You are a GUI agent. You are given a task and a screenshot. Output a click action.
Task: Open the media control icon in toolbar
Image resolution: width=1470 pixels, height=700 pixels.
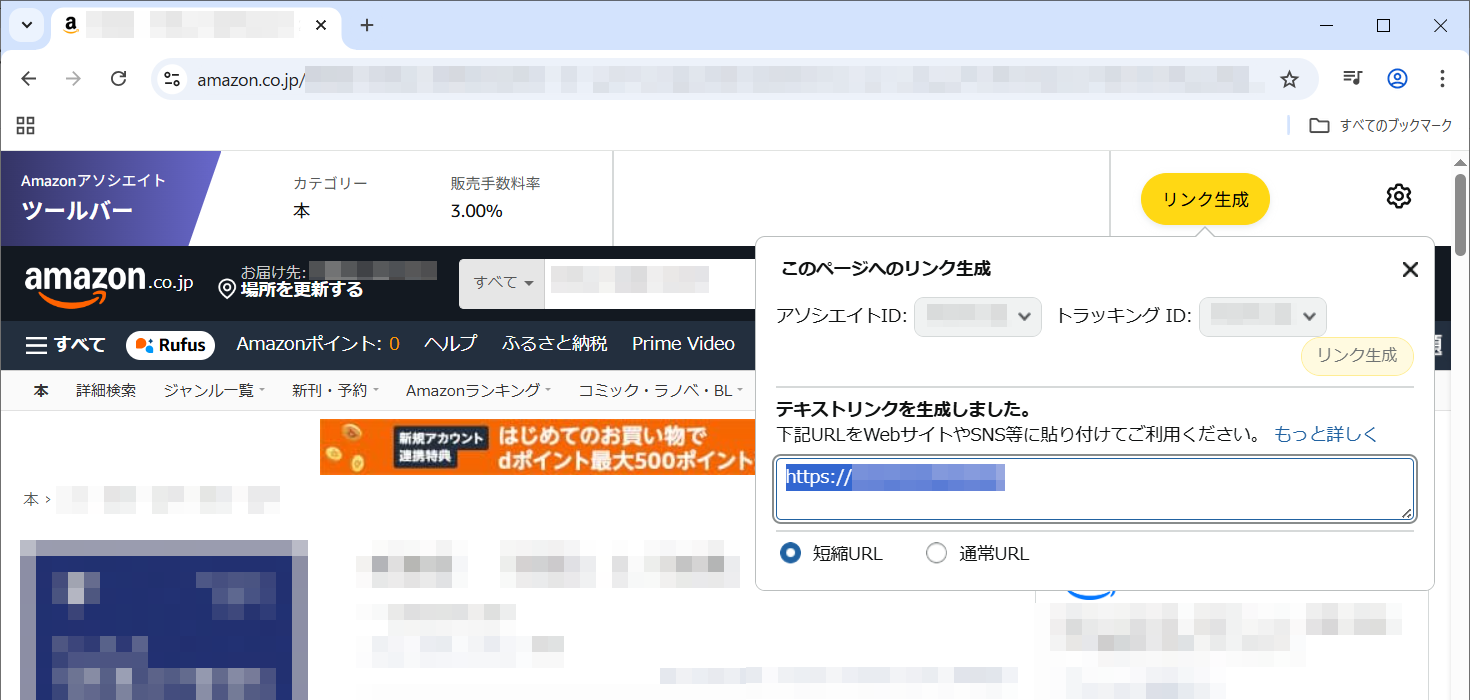point(1352,79)
